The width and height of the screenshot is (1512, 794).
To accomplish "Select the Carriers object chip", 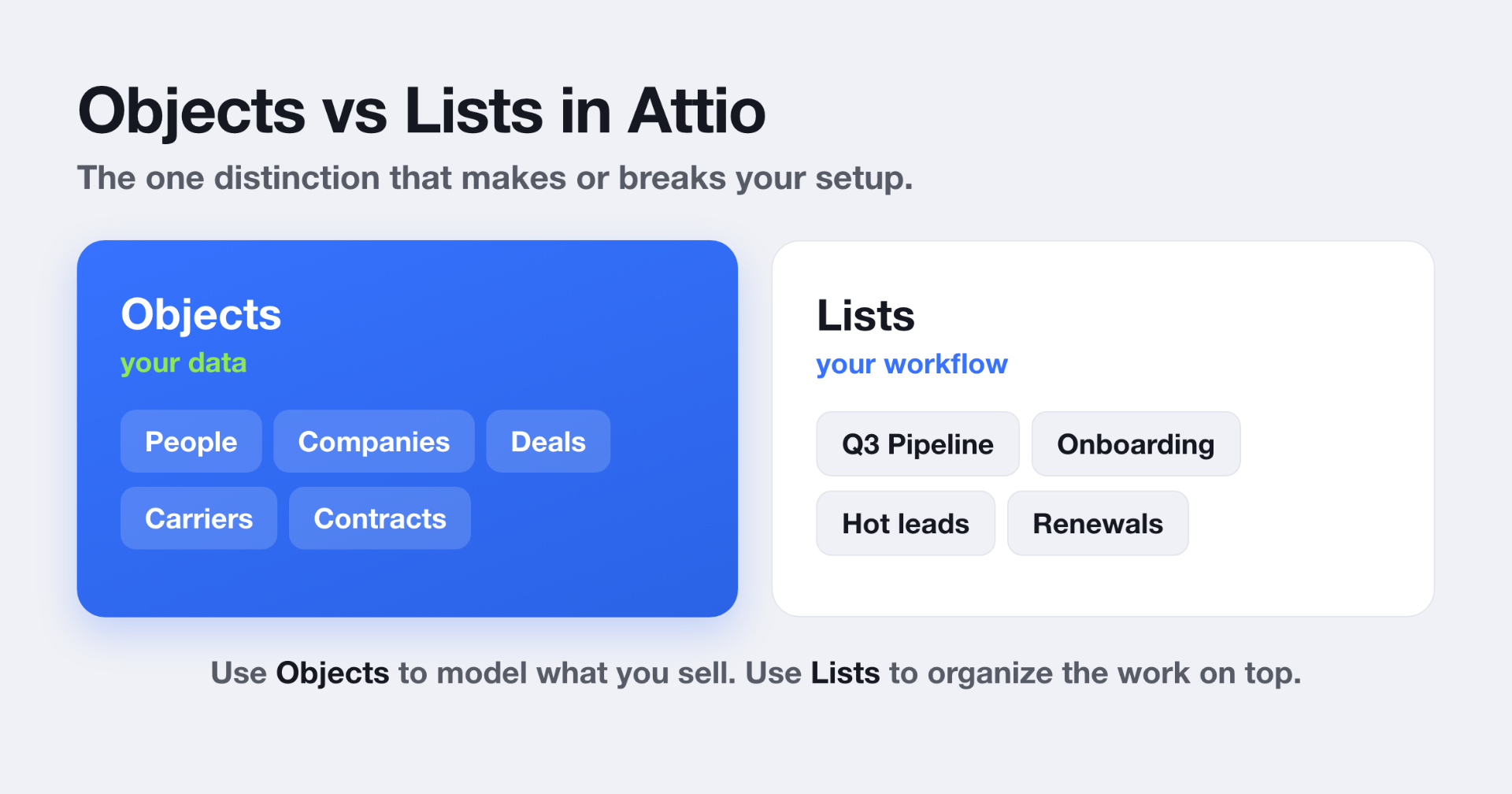I will click(198, 518).
